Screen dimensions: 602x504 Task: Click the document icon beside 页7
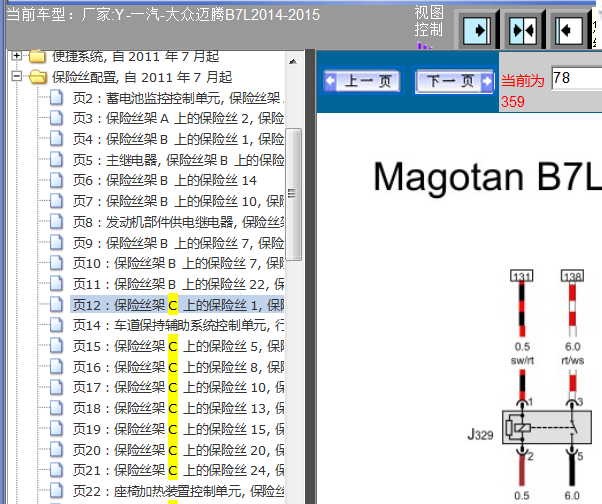tap(56, 200)
